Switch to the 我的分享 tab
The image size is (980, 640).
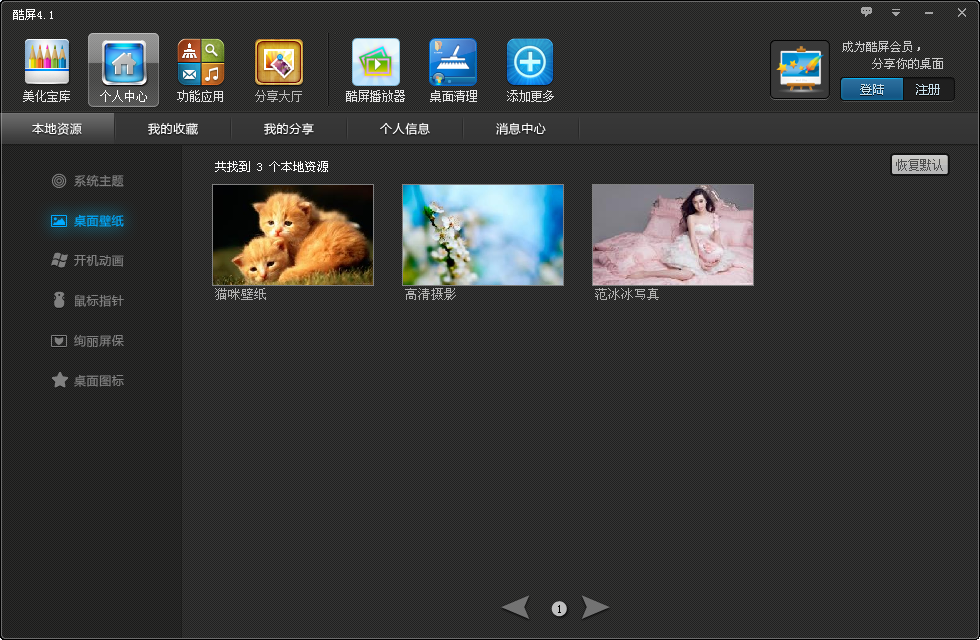tap(289, 129)
